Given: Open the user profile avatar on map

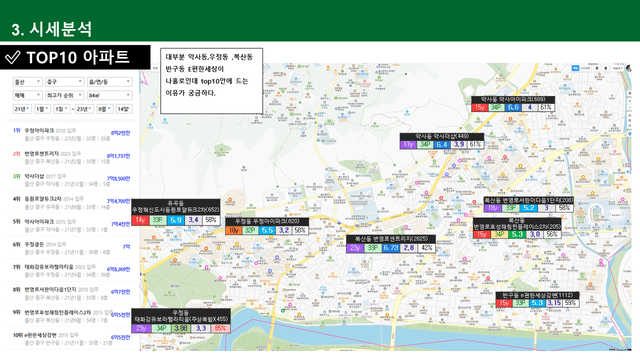Looking at the screenshot, I should tap(629, 68).
